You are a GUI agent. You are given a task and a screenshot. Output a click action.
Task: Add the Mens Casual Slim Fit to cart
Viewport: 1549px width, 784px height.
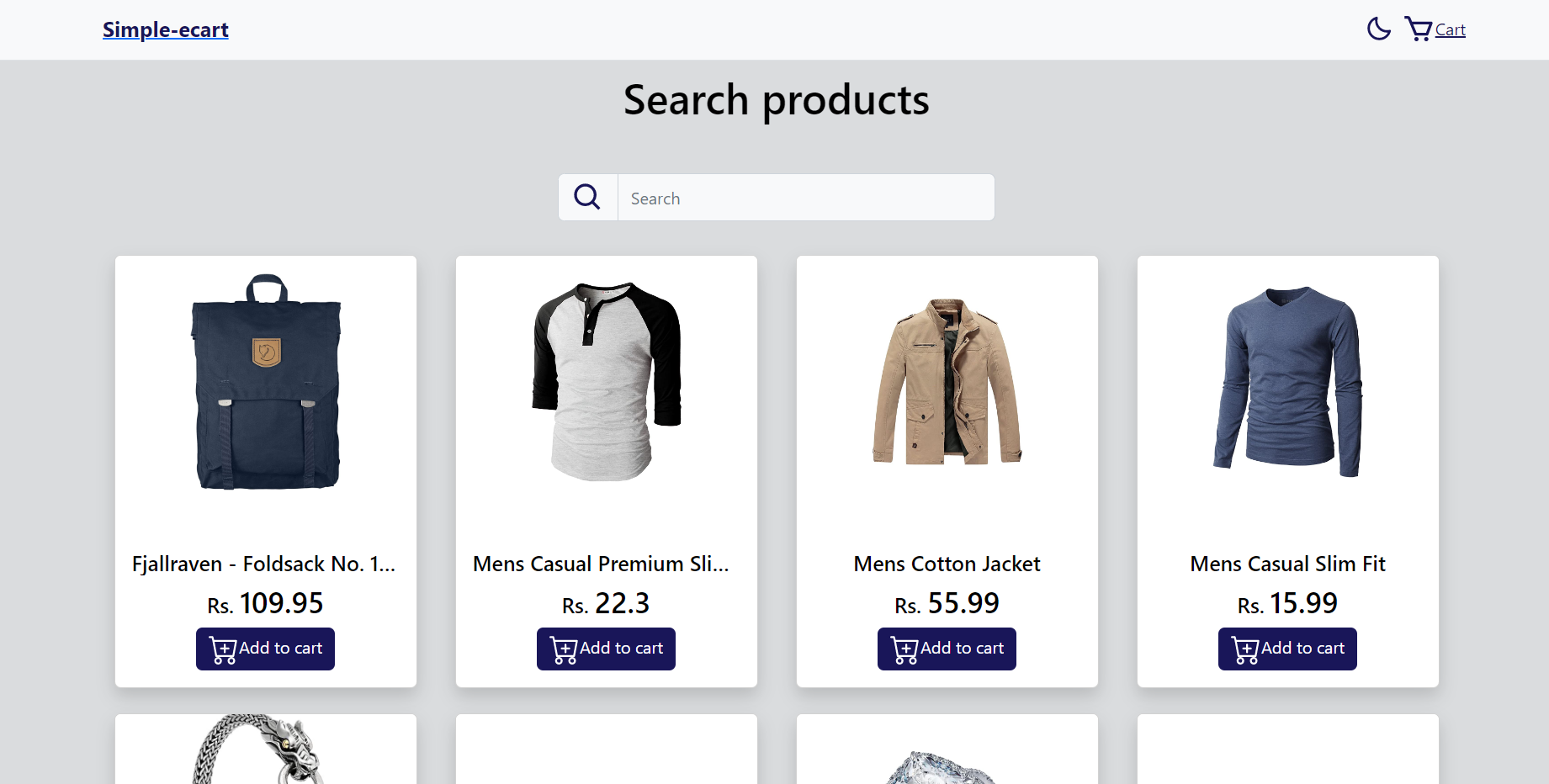pos(1286,649)
